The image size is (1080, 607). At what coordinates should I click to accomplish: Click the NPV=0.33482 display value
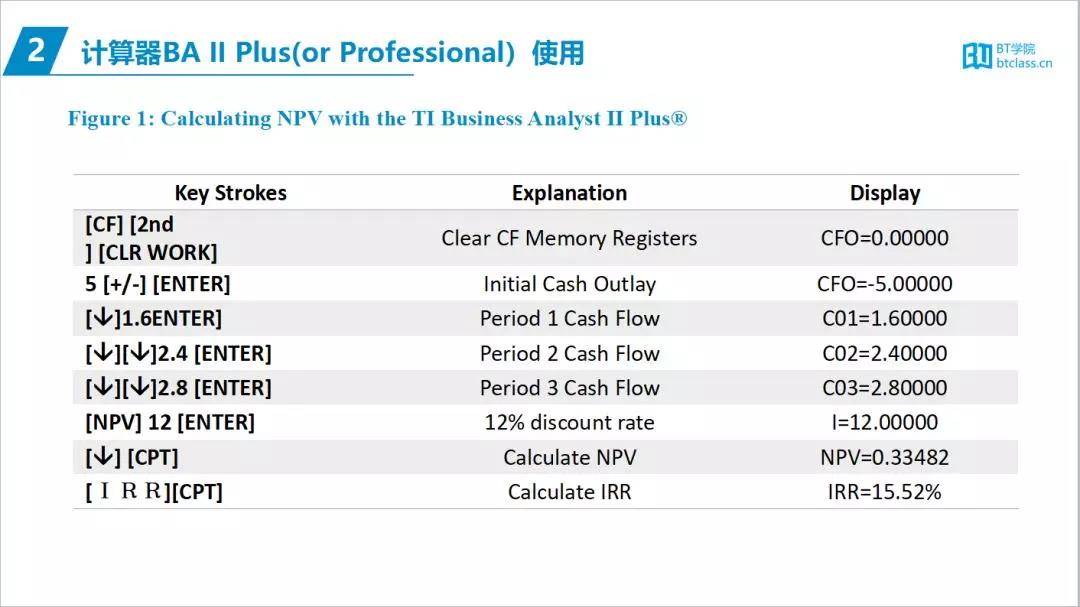885,457
